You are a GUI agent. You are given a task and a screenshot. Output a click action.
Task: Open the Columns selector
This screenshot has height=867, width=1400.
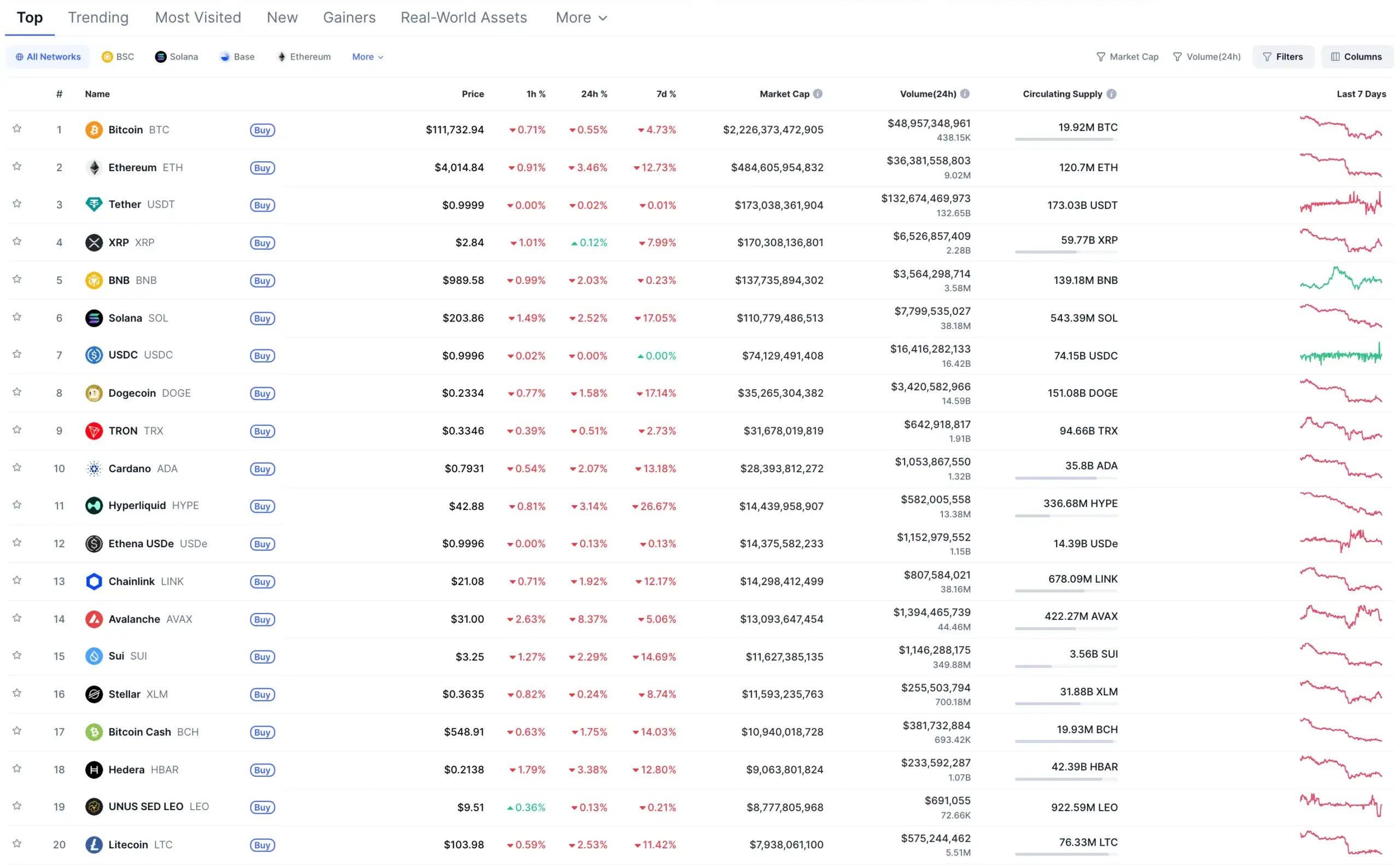pyautogui.click(x=1356, y=57)
